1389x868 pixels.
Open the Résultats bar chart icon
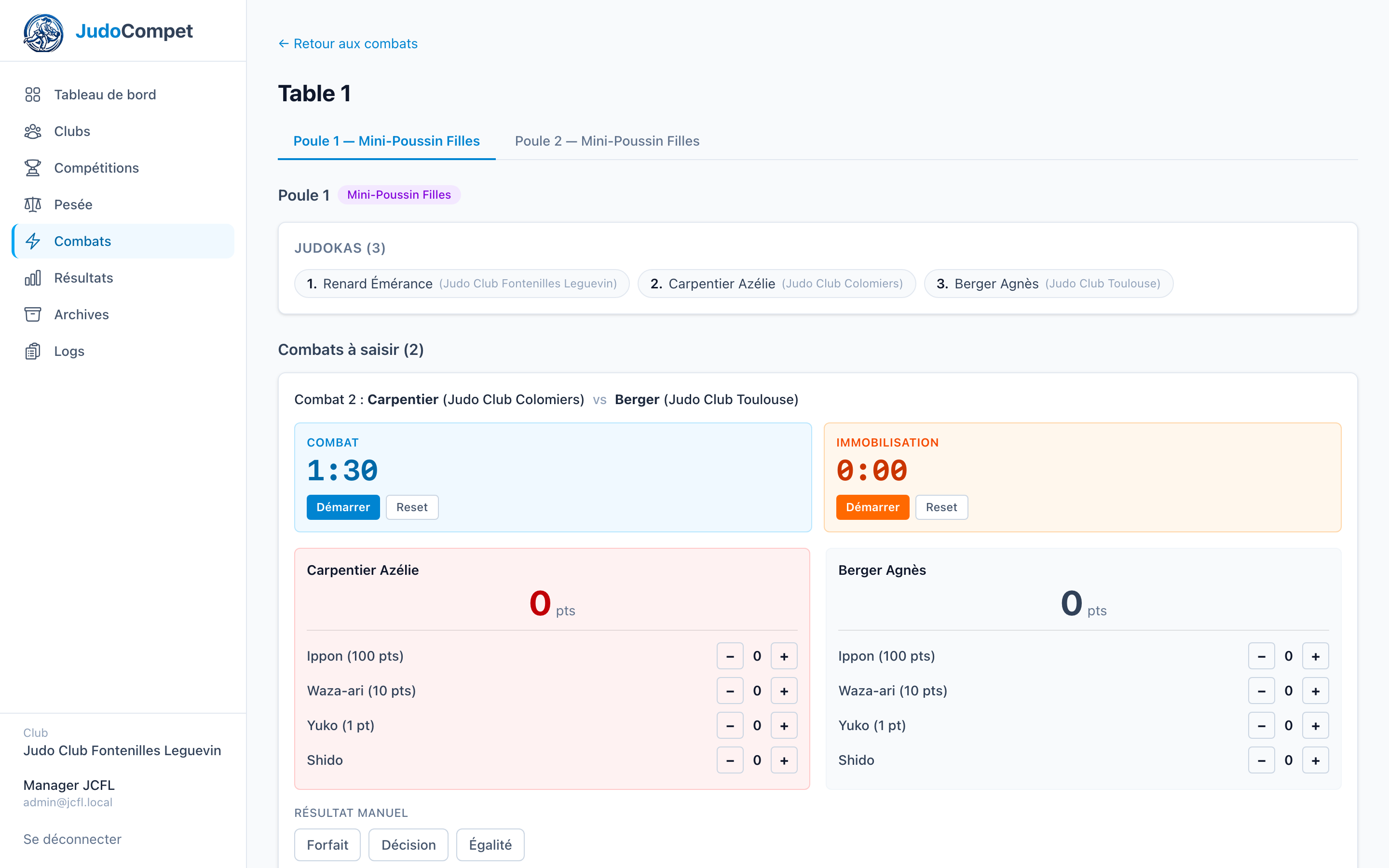[33, 278]
